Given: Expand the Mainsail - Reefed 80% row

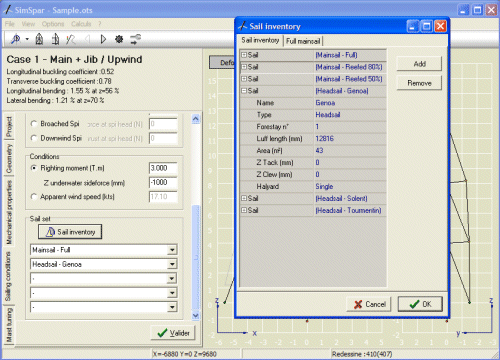Looking at the screenshot, I should (x=244, y=67).
